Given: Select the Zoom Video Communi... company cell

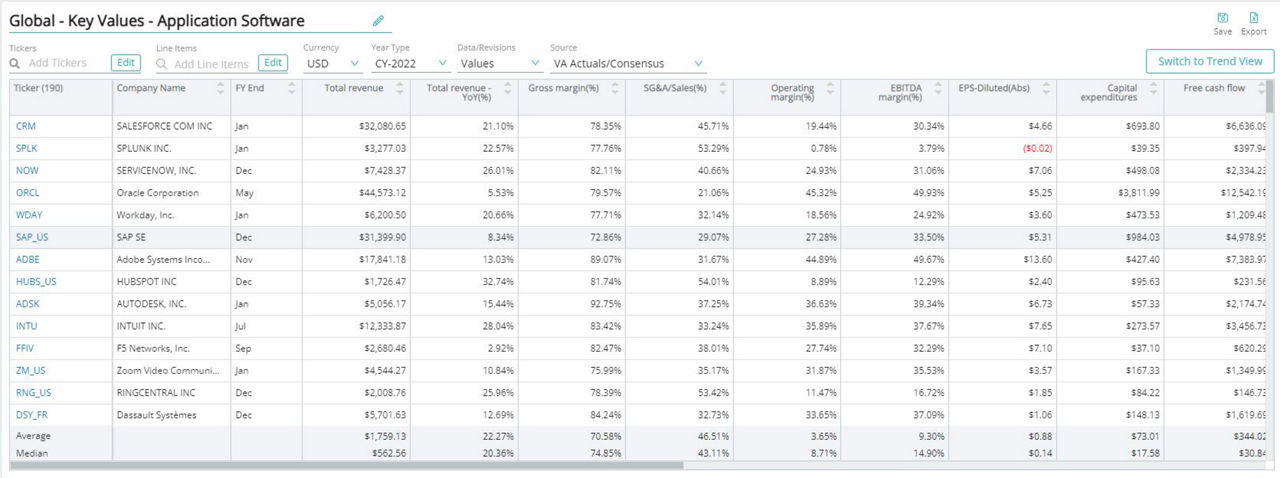Looking at the screenshot, I should [172, 370].
